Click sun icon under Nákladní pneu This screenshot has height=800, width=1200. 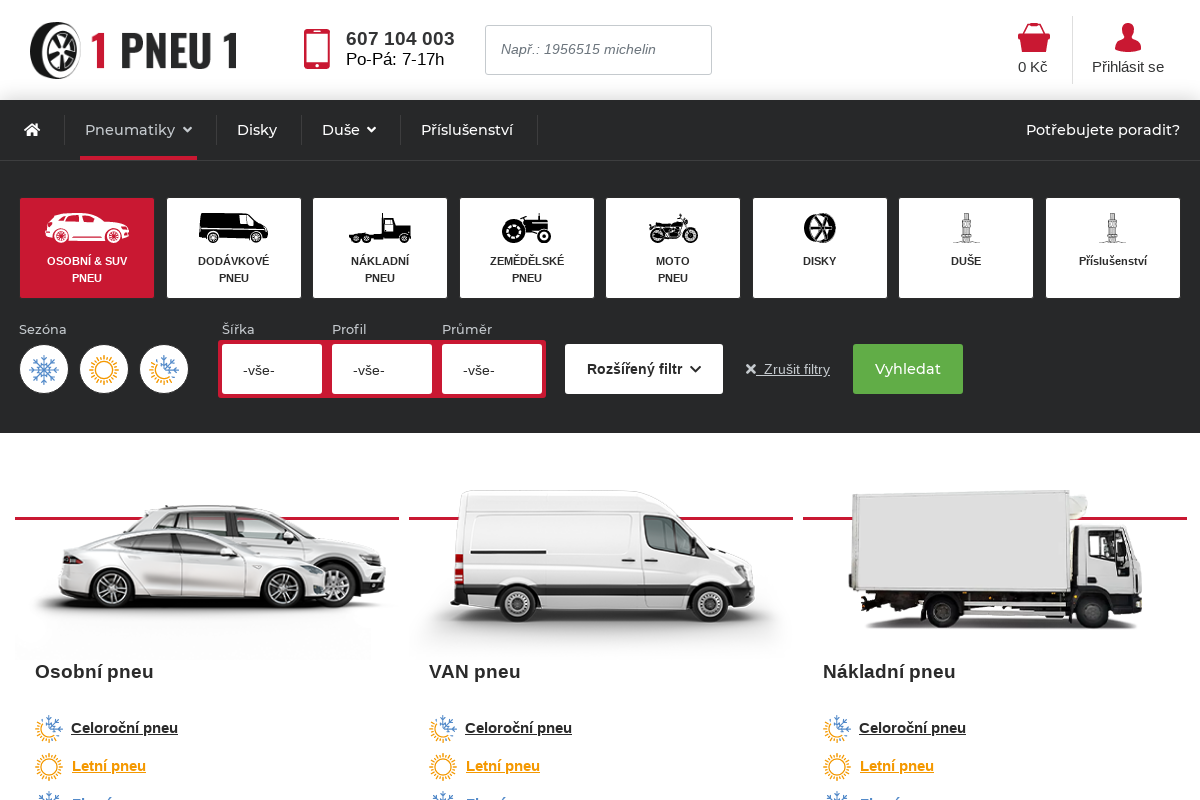tap(837, 767)
